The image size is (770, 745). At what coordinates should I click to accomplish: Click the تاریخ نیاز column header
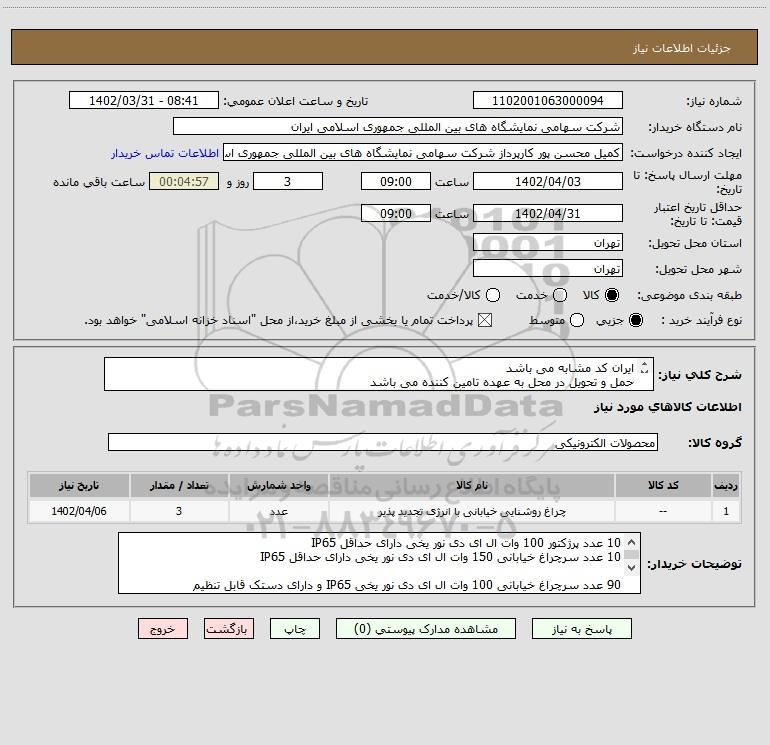click(x=79, y=485)
